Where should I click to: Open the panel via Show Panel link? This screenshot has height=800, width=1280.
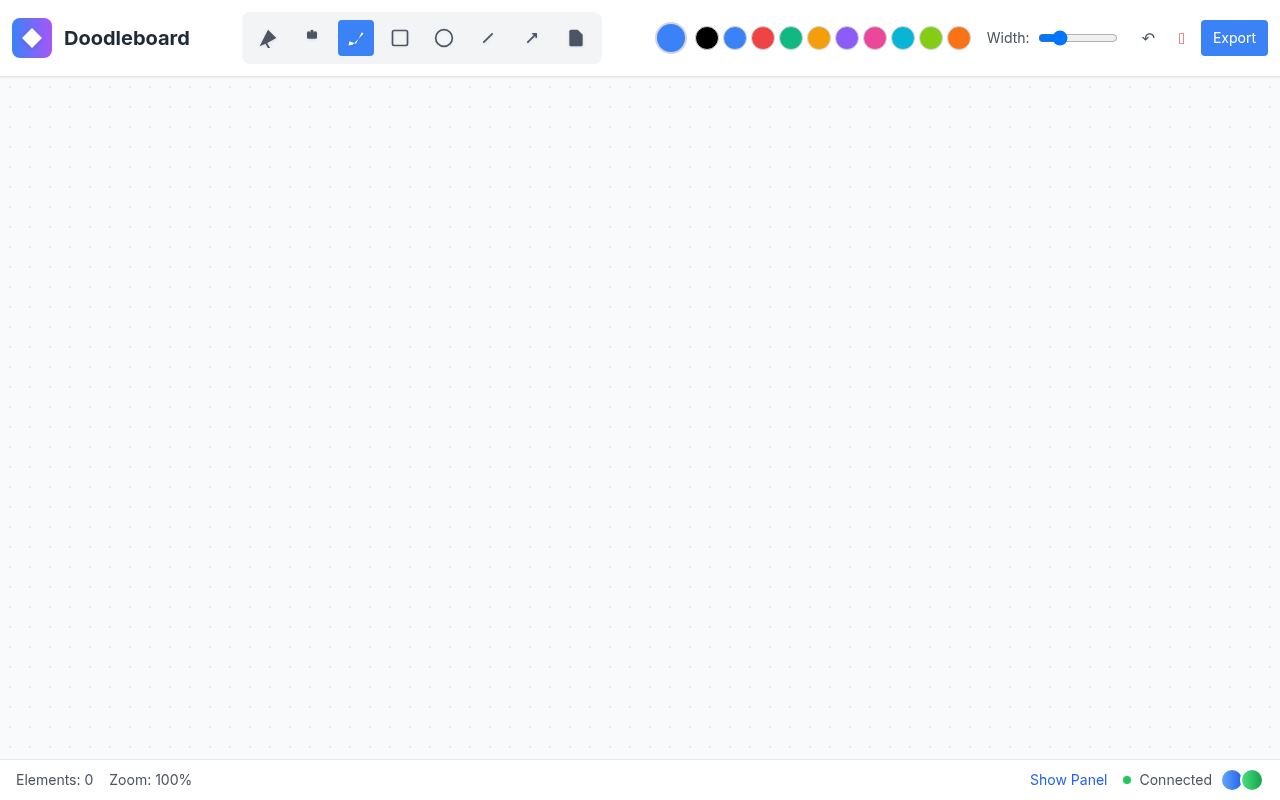point(1068,780)
